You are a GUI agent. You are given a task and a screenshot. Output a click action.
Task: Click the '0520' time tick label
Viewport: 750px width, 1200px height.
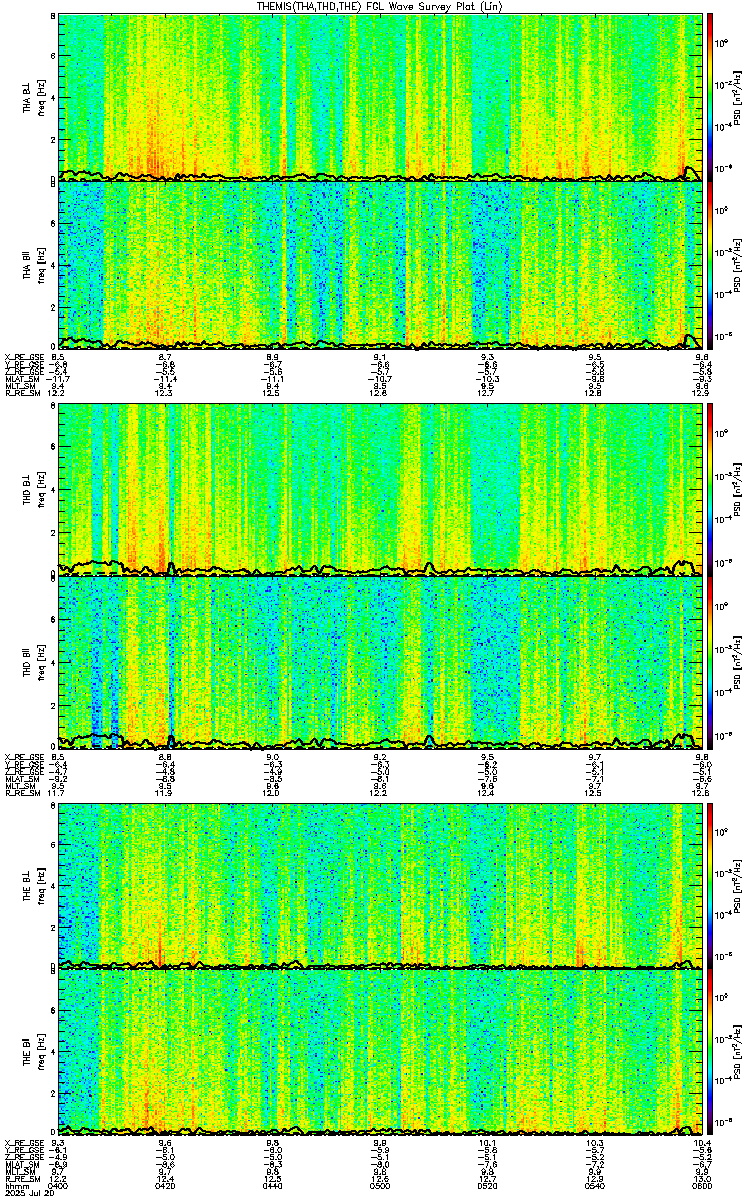[487, 1184]
